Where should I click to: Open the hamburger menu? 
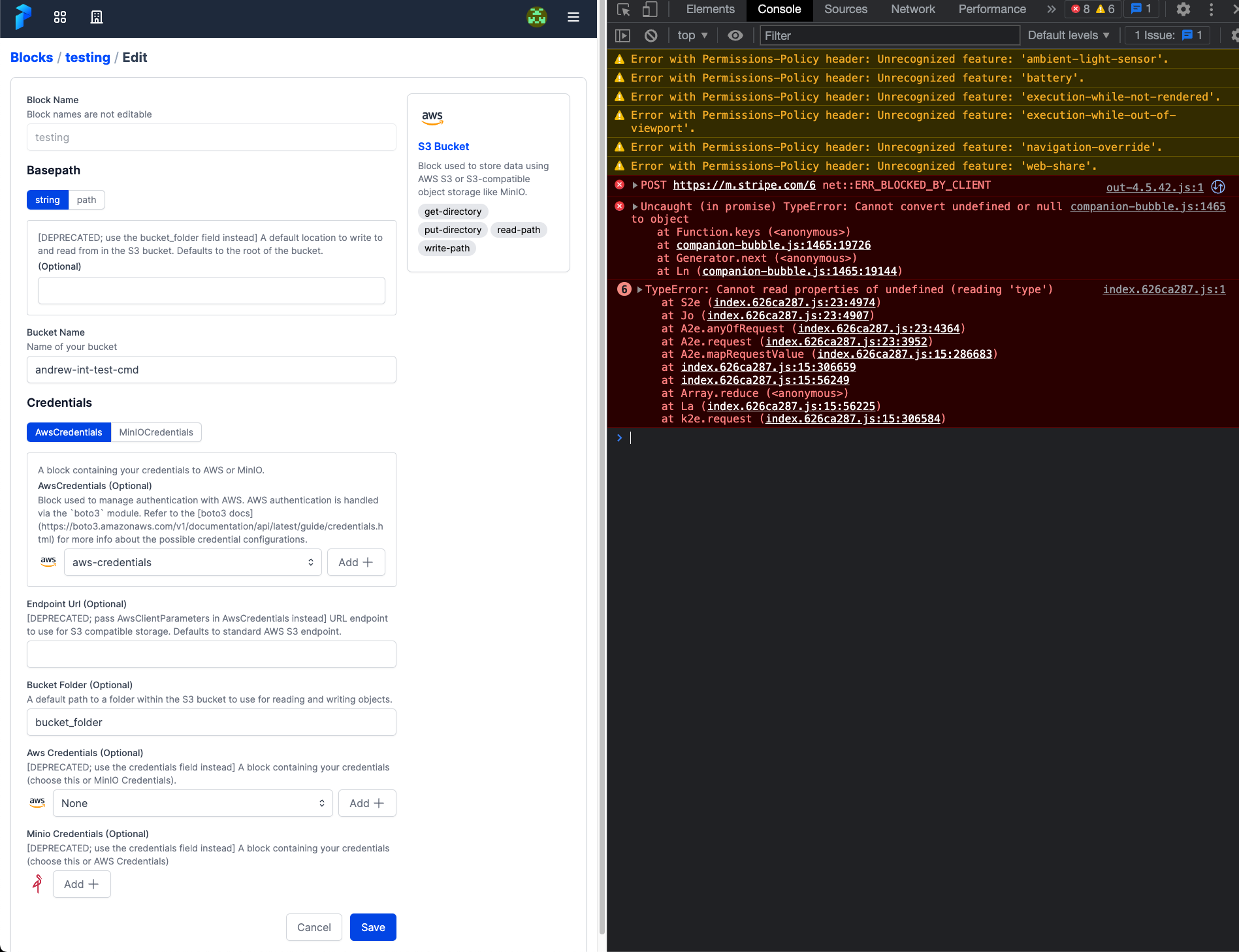tap(573, 18)
